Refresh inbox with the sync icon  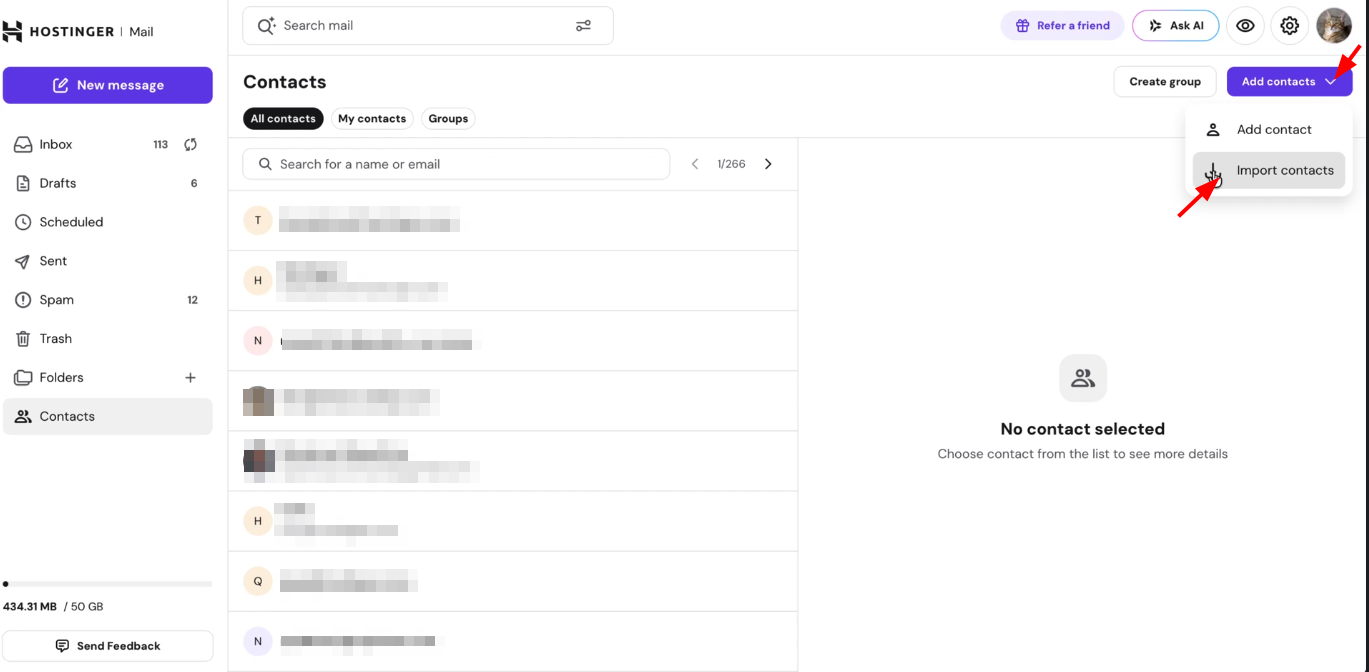(x=190, y=145)
